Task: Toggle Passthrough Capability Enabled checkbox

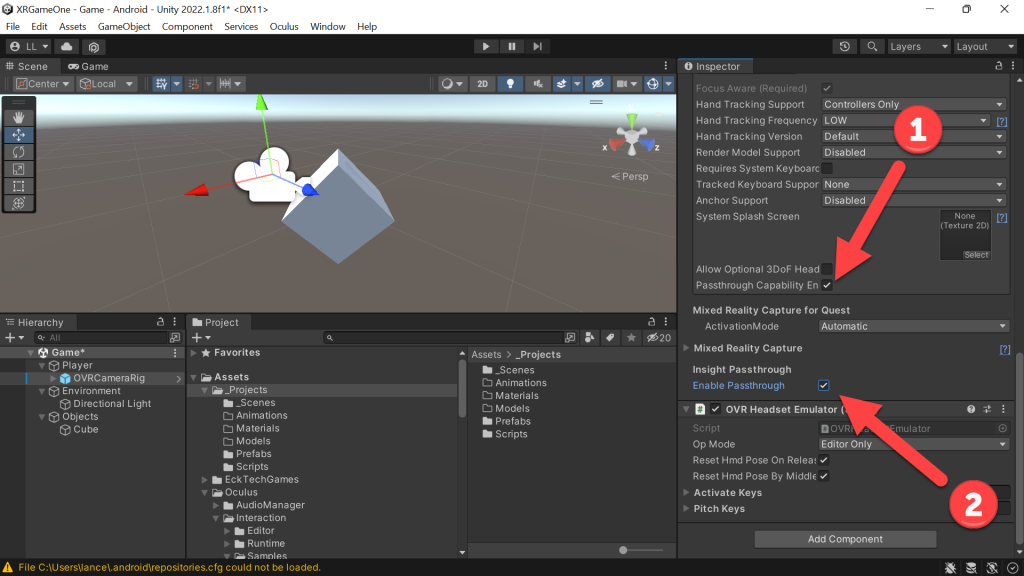Action: 827,285
